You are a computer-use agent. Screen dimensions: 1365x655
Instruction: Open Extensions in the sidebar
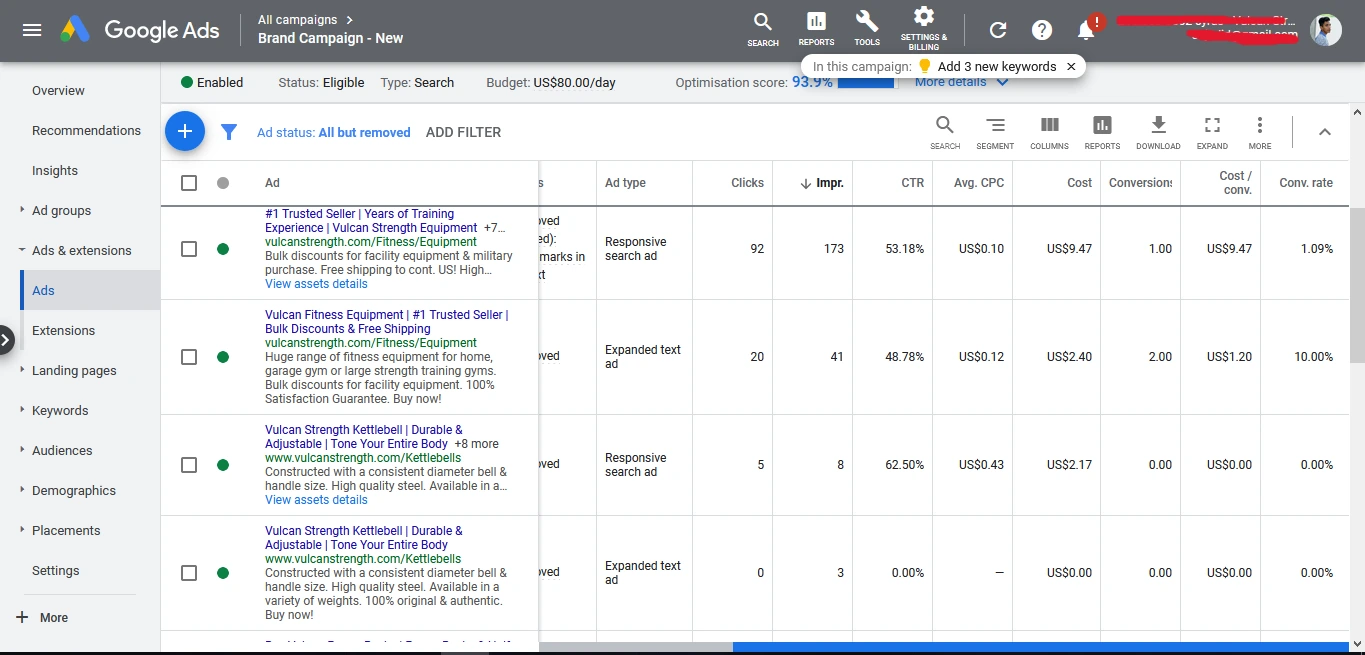tap(63, 330)
